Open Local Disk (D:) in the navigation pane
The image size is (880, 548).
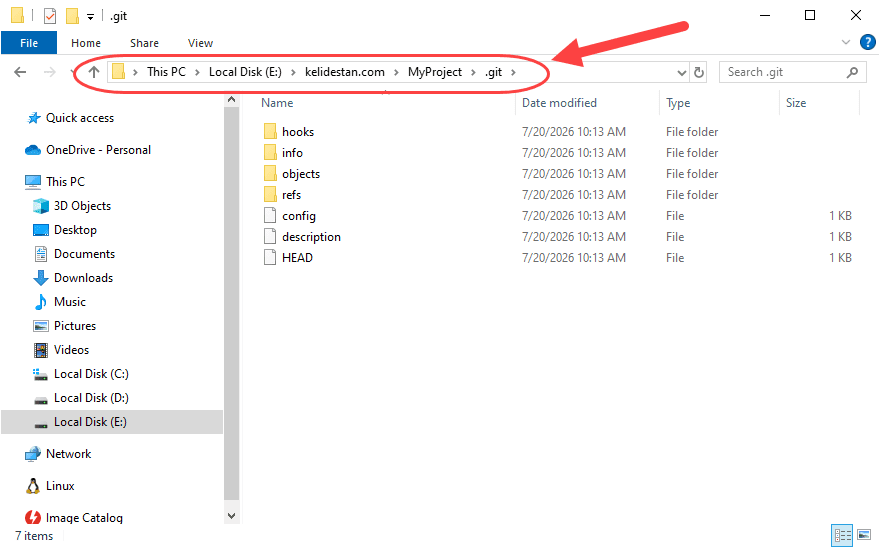pyautogui.click(x=91, y=398)
